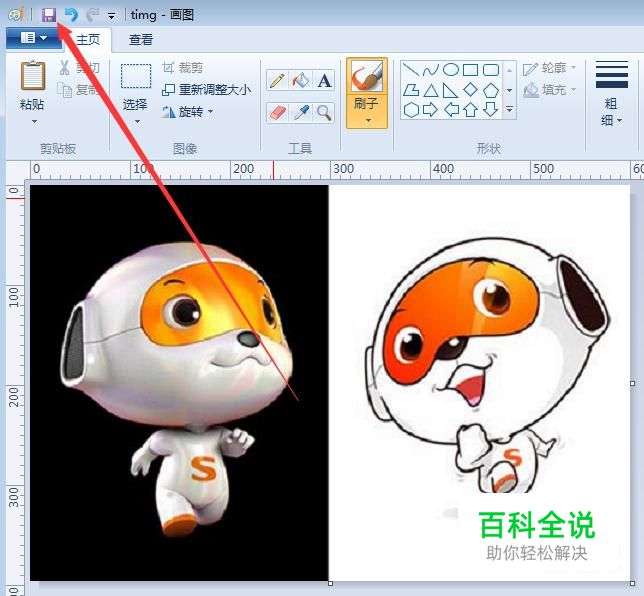Click the 刷子 (Brushes) tool icon

click(367, 76)
